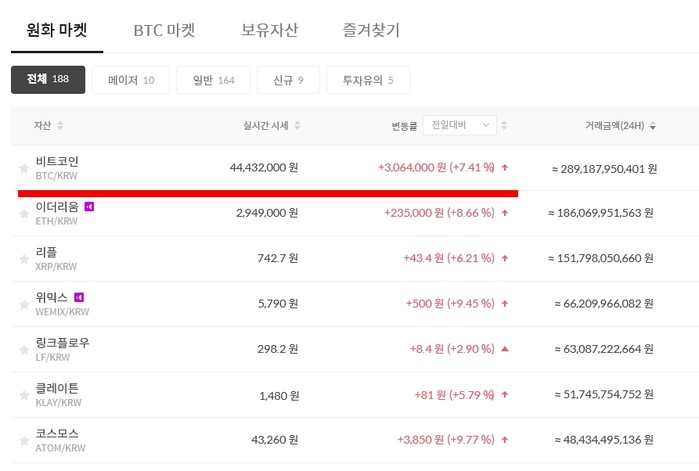Sort by 실시간 시세 column arrows
Image resolution: width=699 pixels, height=471 pixels.
point(297,126)
